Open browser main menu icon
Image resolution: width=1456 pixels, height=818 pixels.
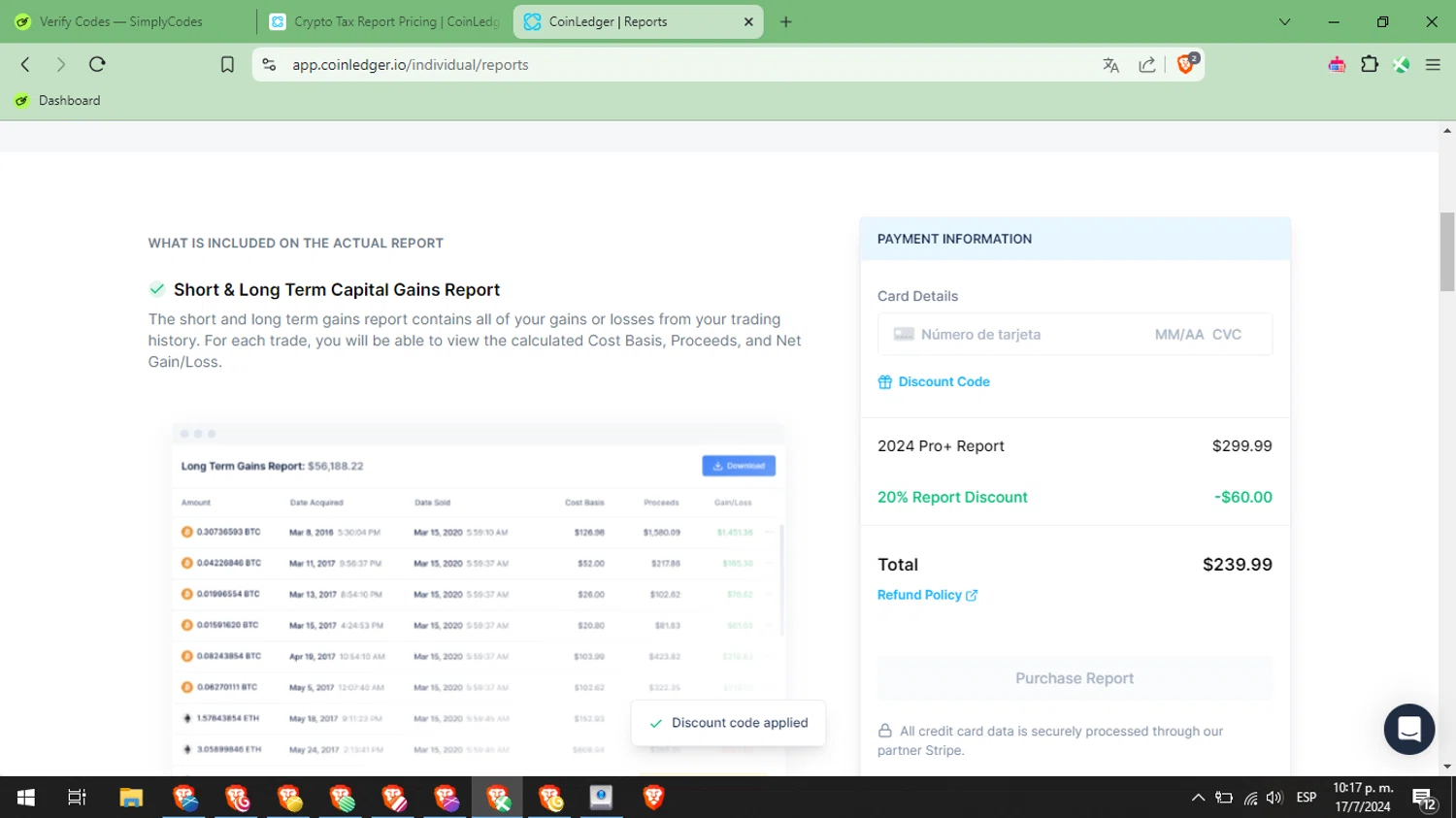(x=1433, y=65)
